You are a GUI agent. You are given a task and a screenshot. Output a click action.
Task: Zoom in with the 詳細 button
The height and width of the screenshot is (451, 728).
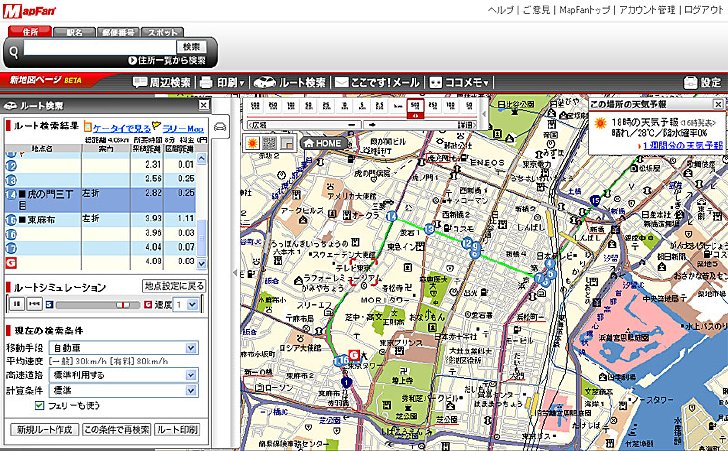point(420,125)
